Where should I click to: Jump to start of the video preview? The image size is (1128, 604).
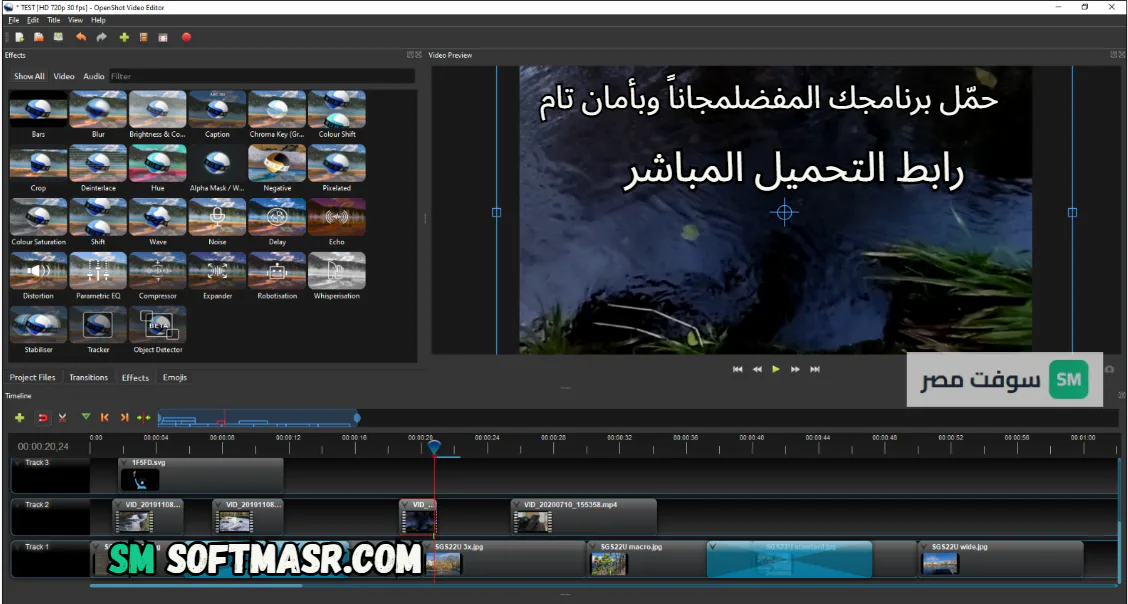click(737, 369)
